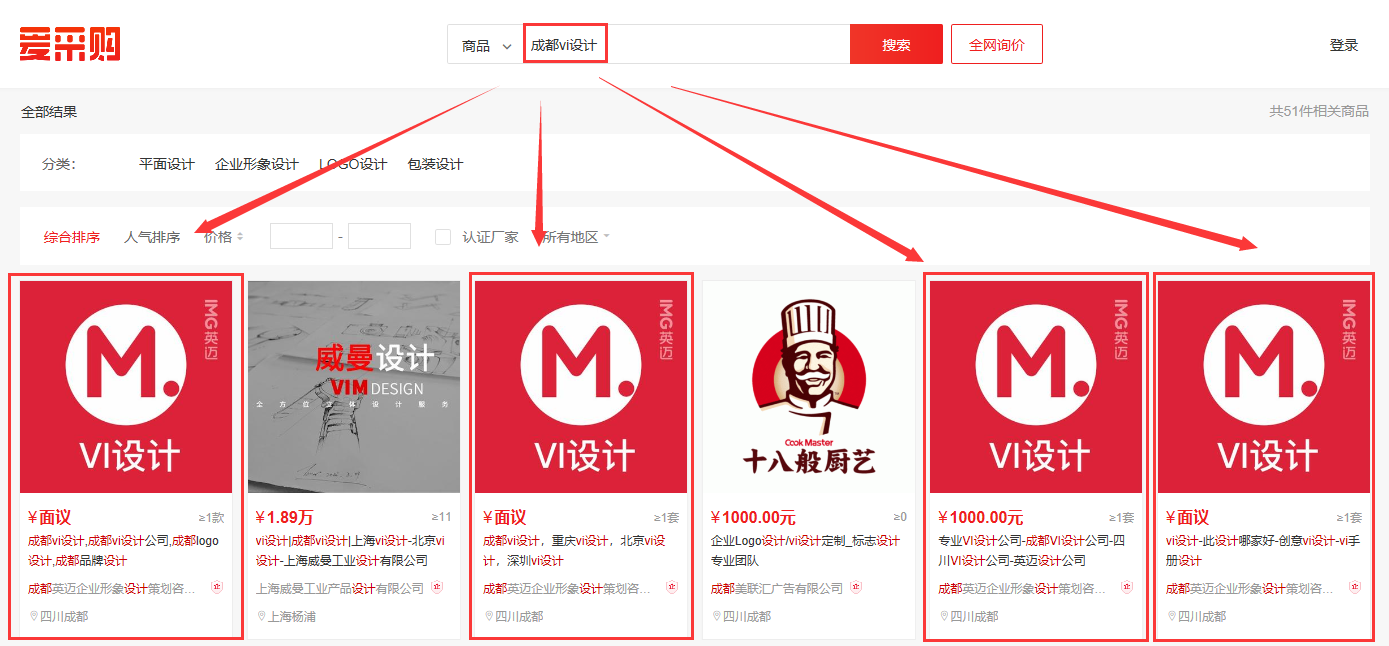The height and width of the screenshot is (646, 1389).
Task: Filter by 包装设计 category
Action: pos(435,164)
